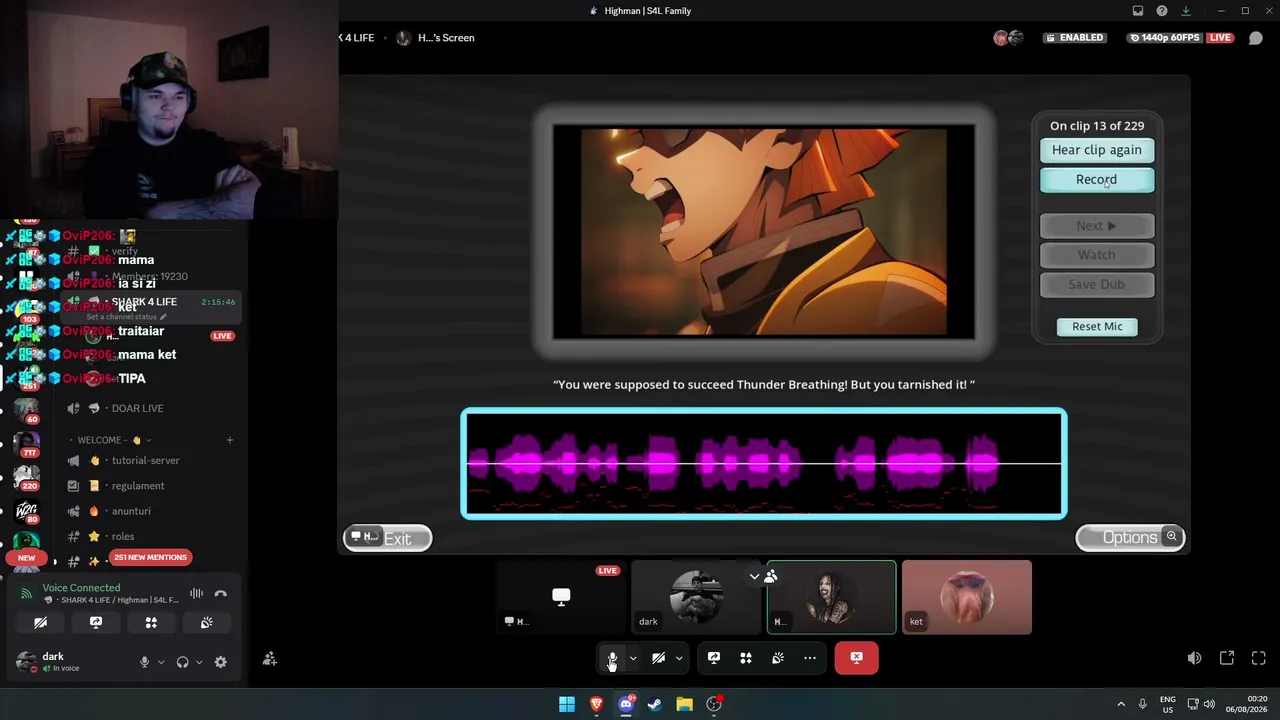Invite friends with add-person icon
The width and height of the screenshot is (1280, 720).
point(269,660)
